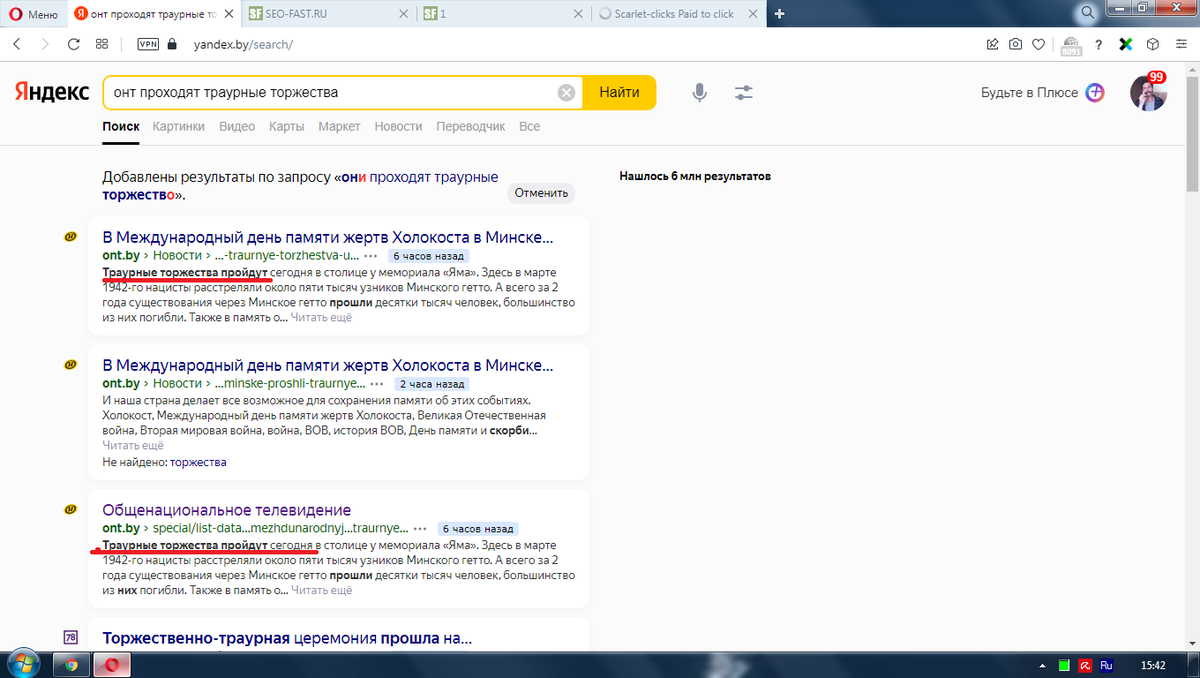This screenshot has width=1200, height=678.
Task: Switch to the SEO-FAST.RU tab
Action: (x=328, y=14)
